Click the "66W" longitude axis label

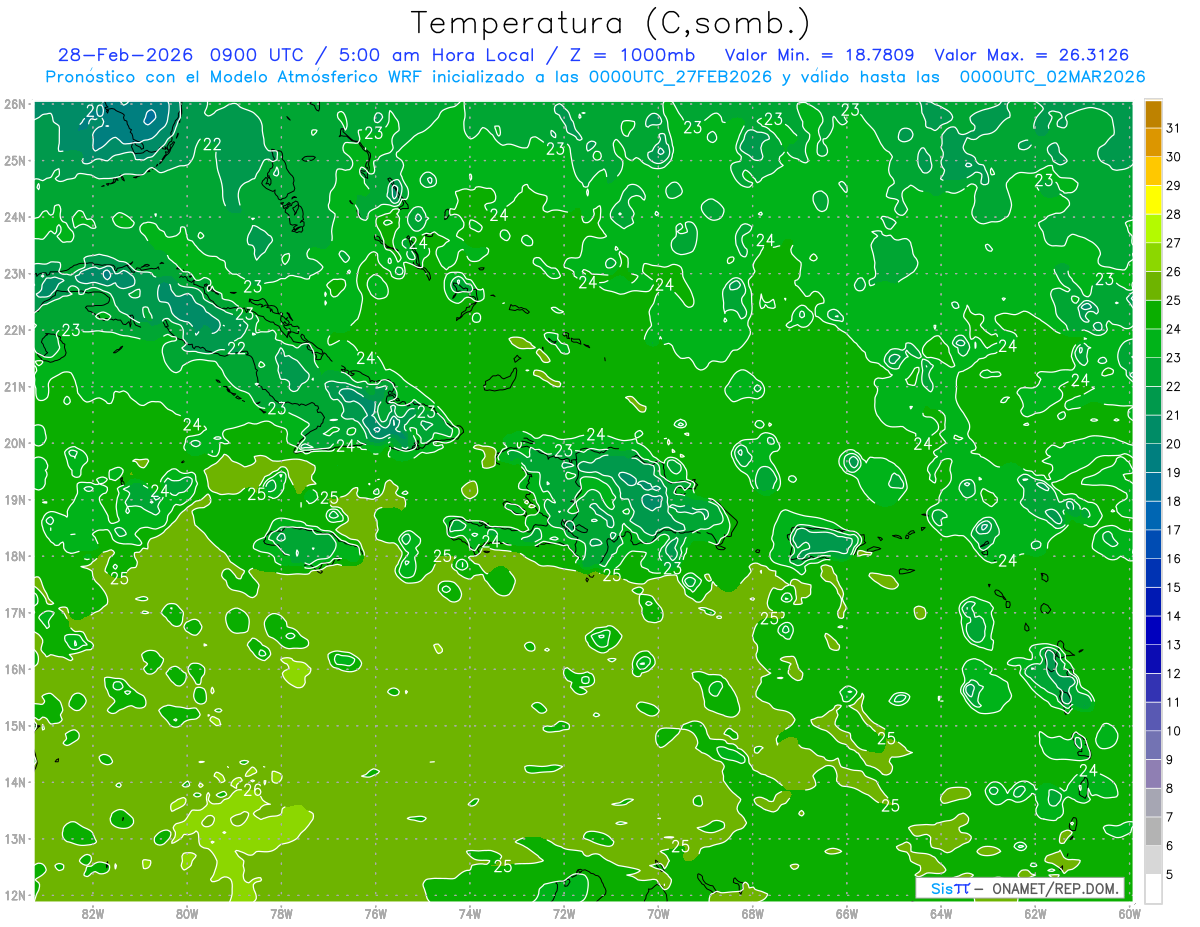point(847,912)
